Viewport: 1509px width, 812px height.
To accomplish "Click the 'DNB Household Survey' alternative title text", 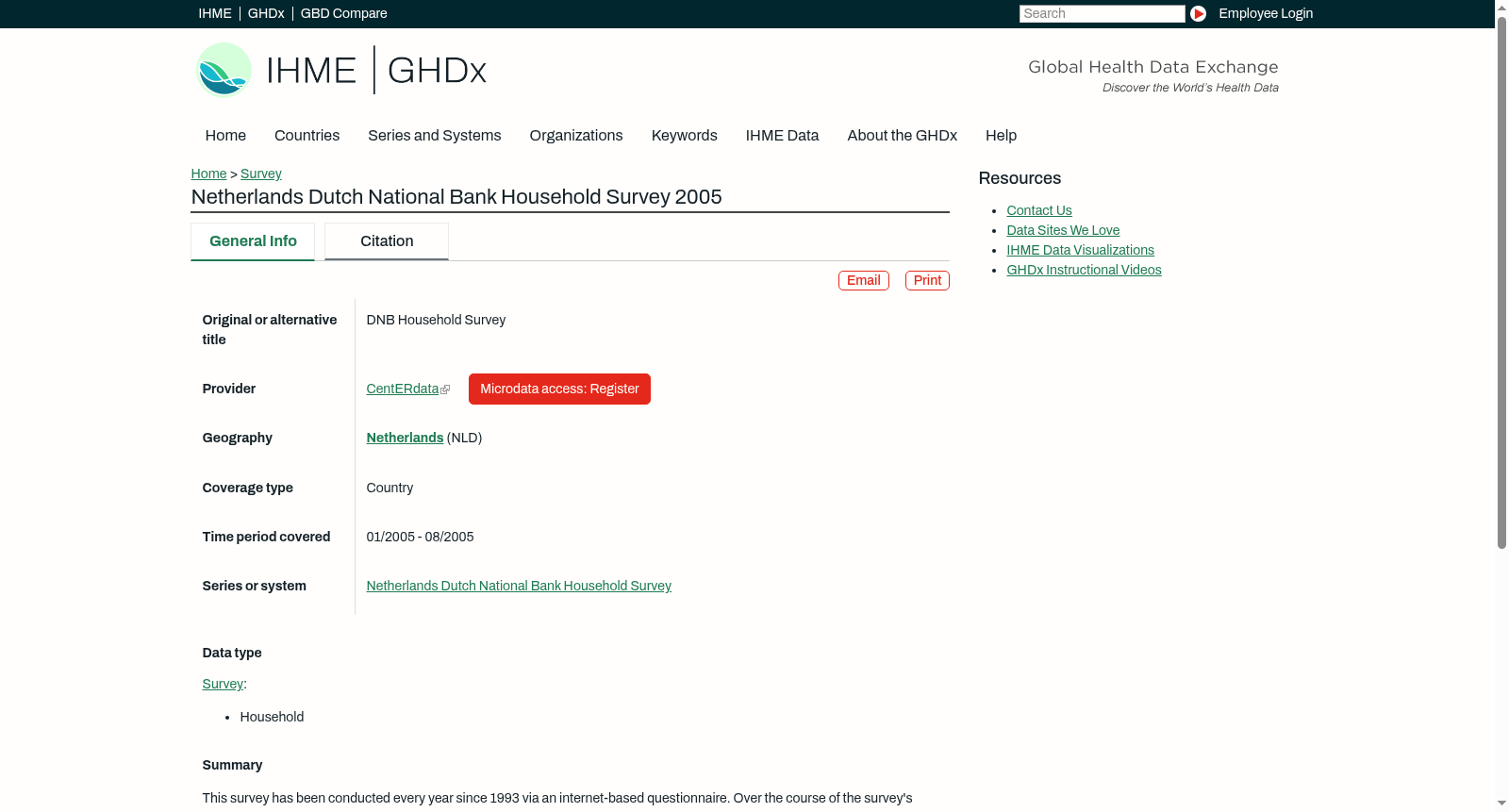I will (436, 320).
